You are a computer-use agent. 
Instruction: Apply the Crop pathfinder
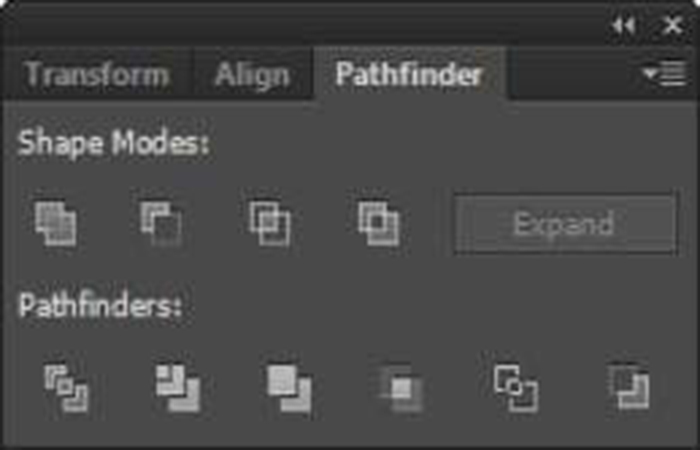401,388
